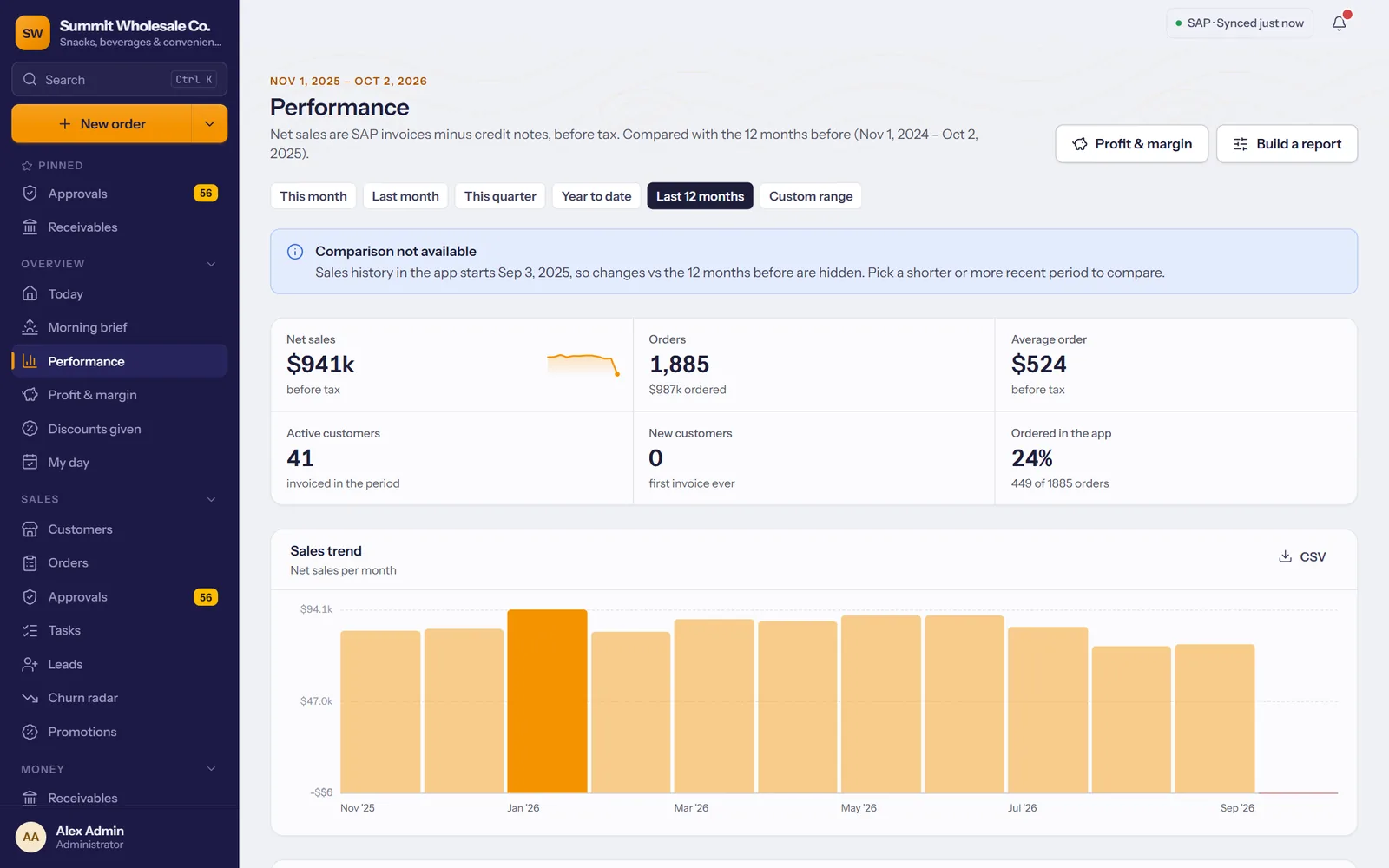This screenshot has height=868, width=1389.
Task: Open Morning brief page
Action: [119, 327]
